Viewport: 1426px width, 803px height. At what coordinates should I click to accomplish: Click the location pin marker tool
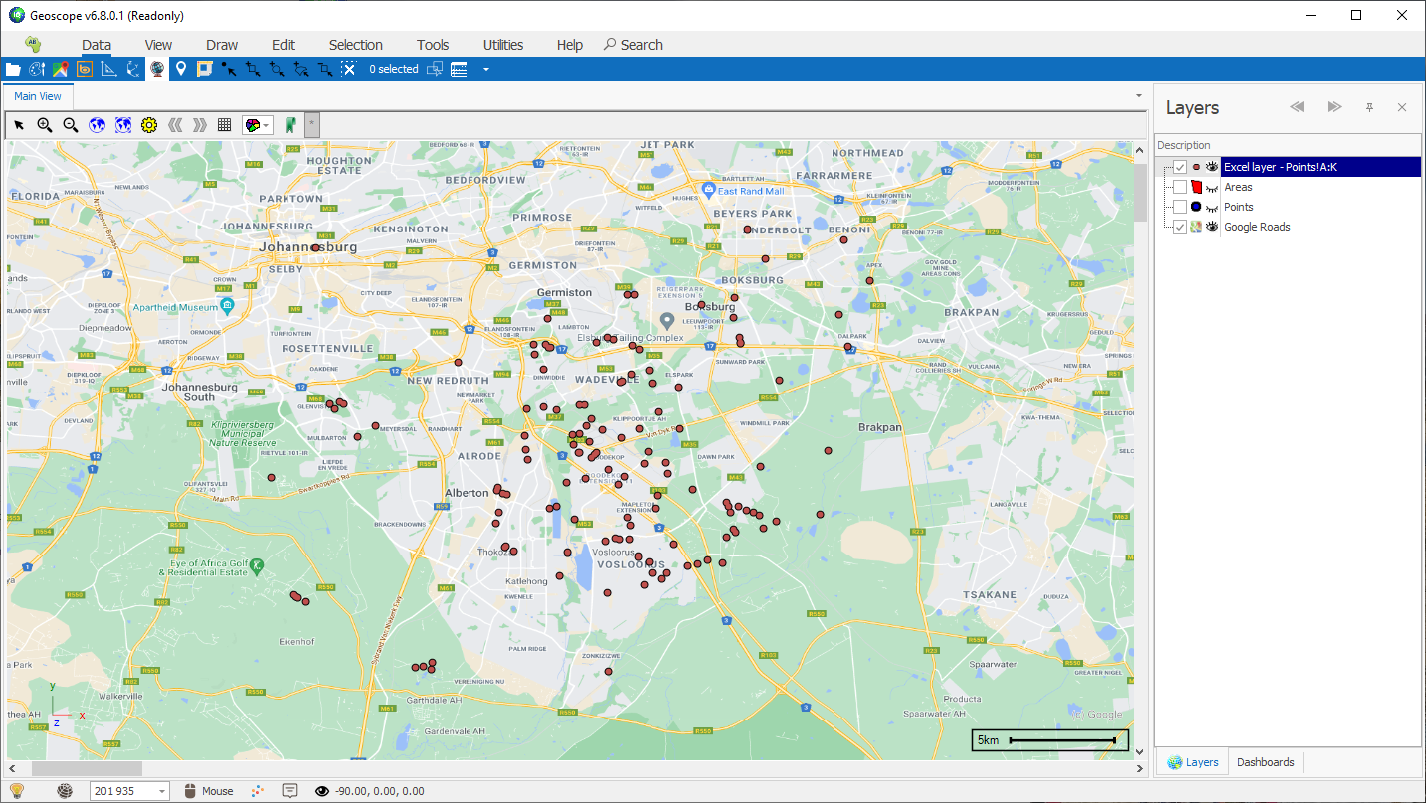point(181,69)
